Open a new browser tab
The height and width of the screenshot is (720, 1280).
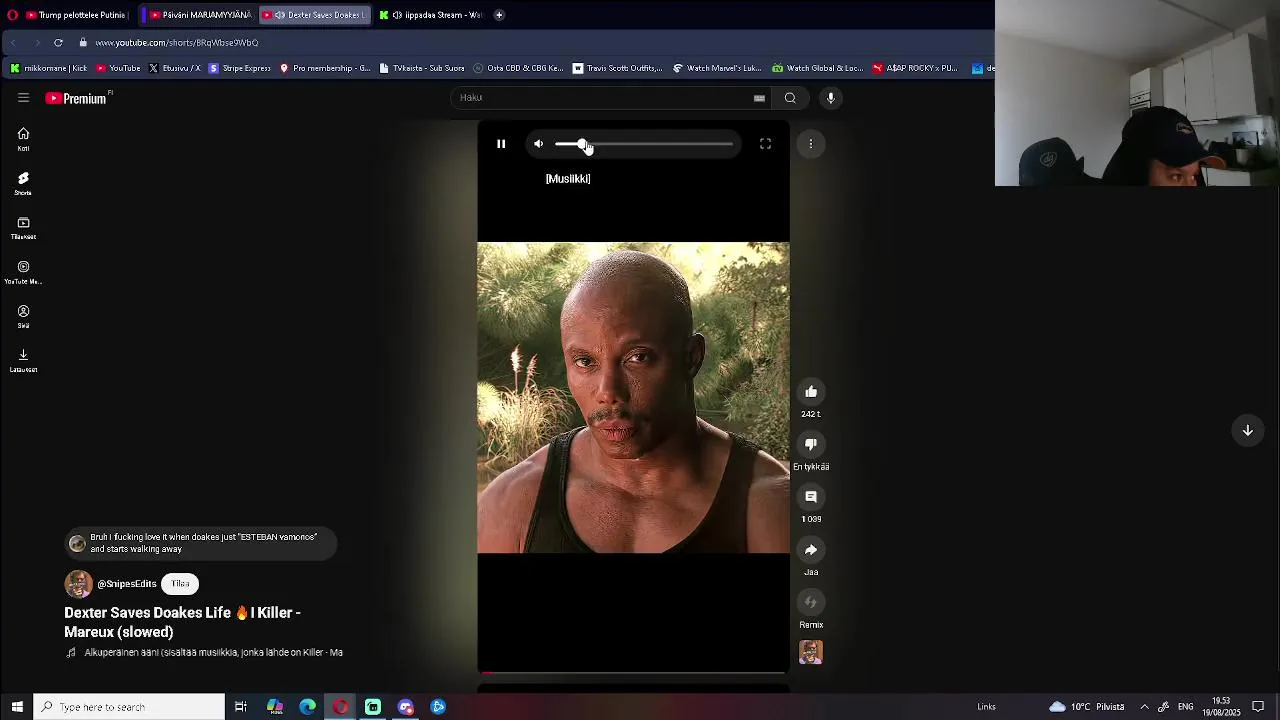499,15
